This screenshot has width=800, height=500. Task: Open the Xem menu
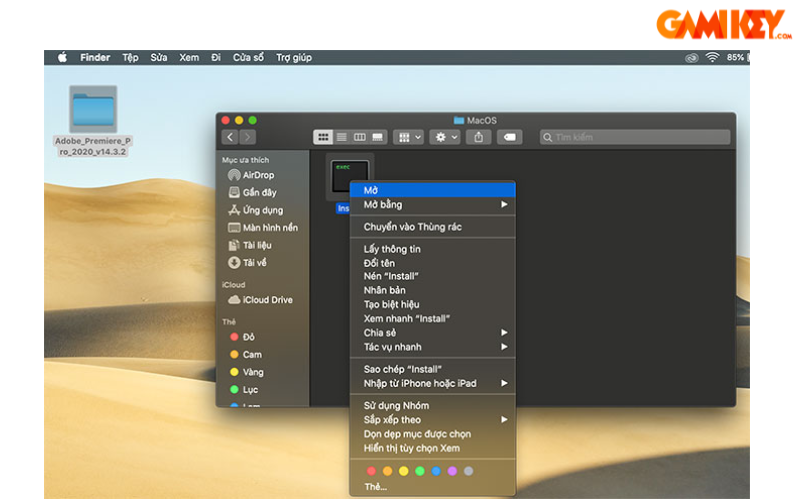[189, 58]
